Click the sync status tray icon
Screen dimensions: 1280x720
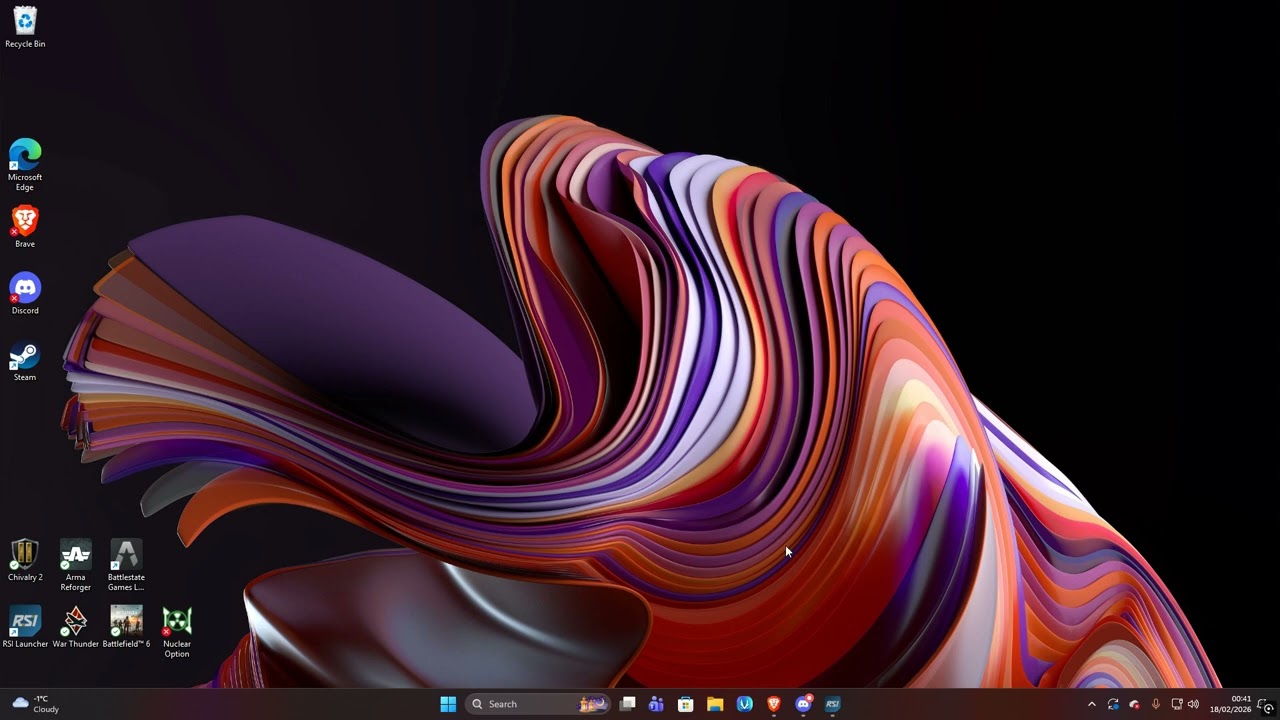[1113, 704]
